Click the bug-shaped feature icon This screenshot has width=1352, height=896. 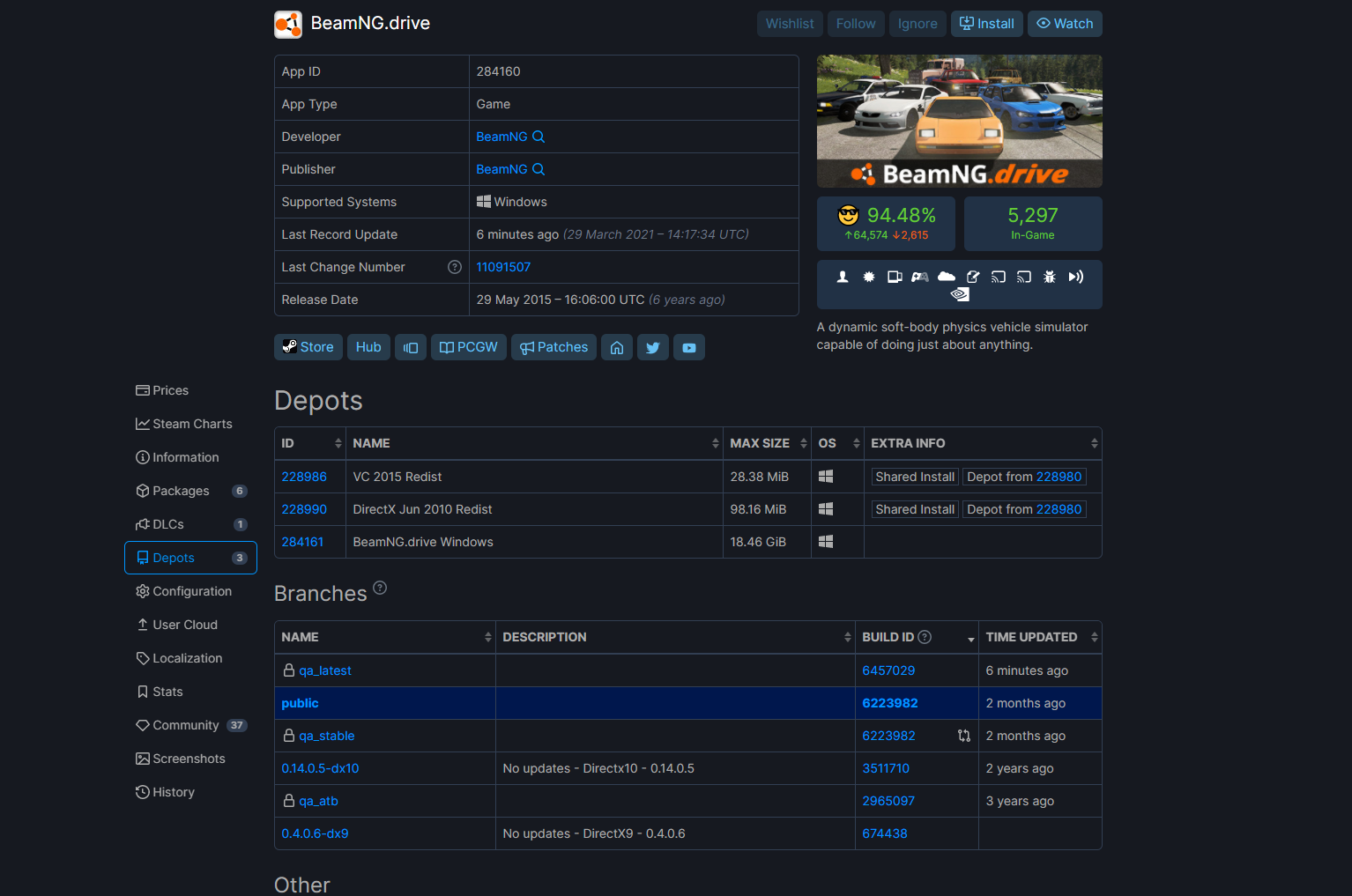(x=1049, y=277)
